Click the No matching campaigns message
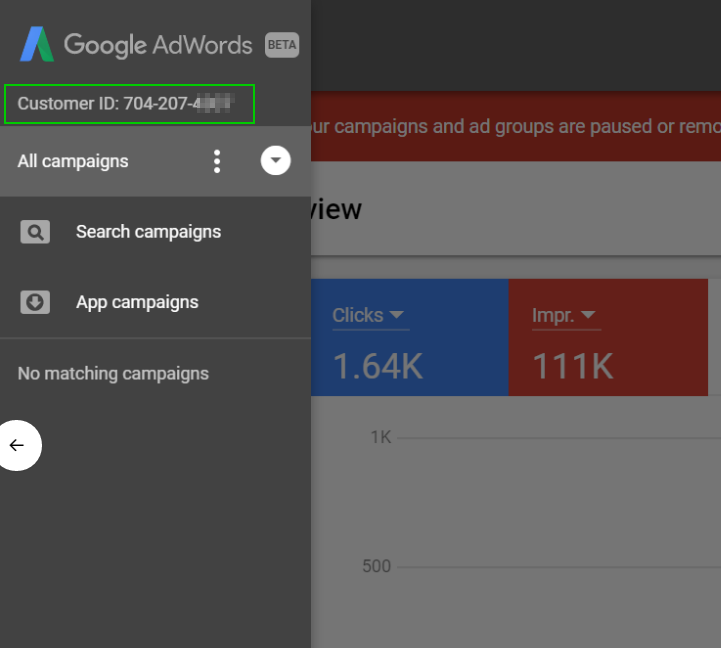721x648 pixels. (x=113, y=374)
